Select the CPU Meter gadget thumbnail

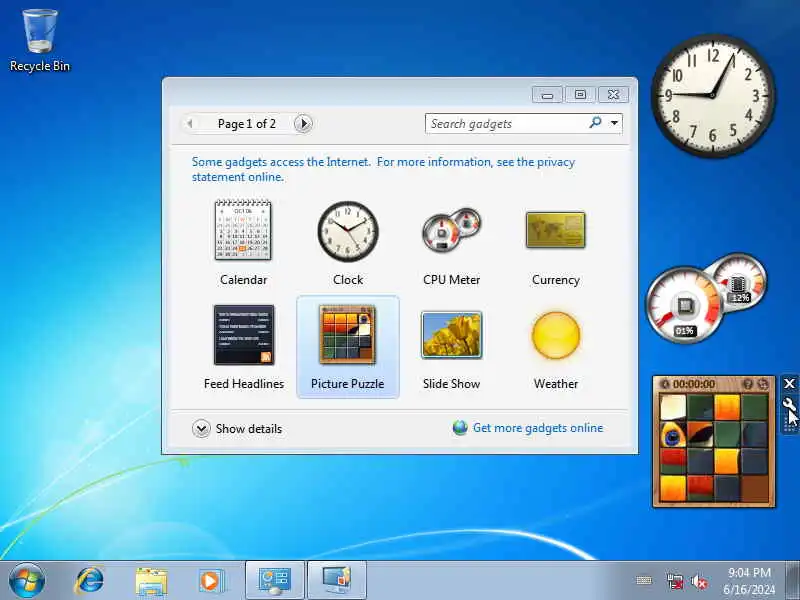click(x=452, y=230)
